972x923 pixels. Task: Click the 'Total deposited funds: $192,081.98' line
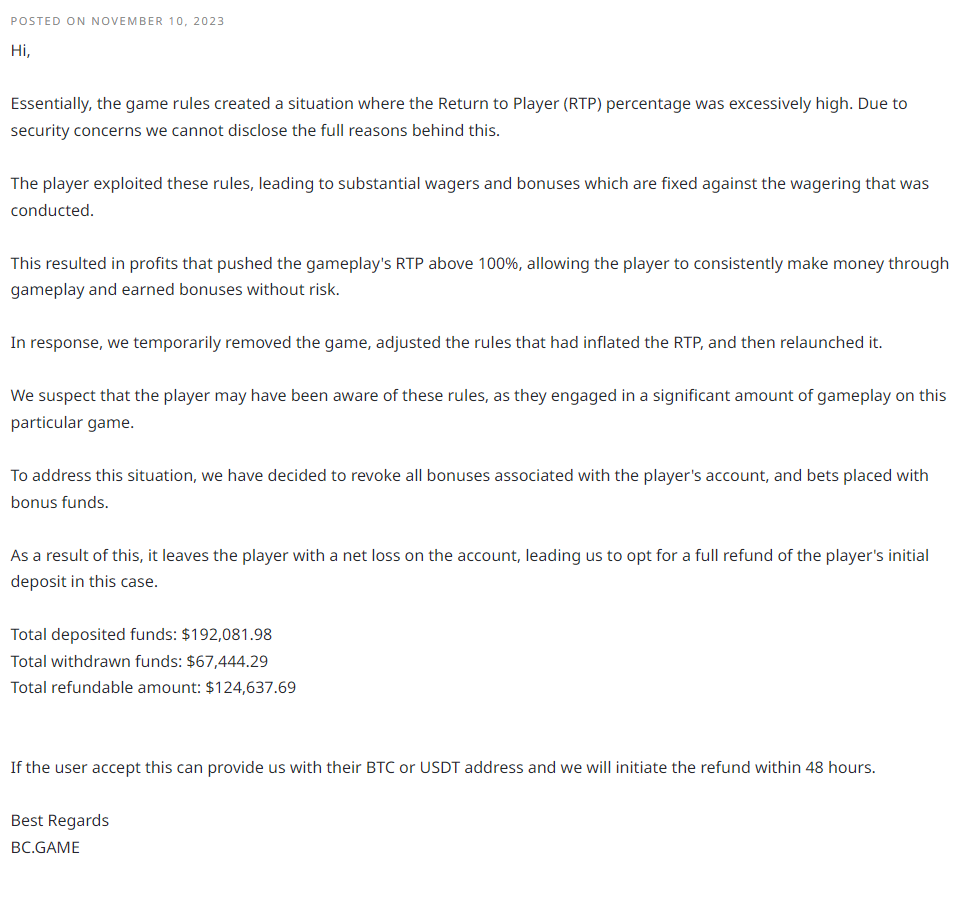tap(141, 635)
